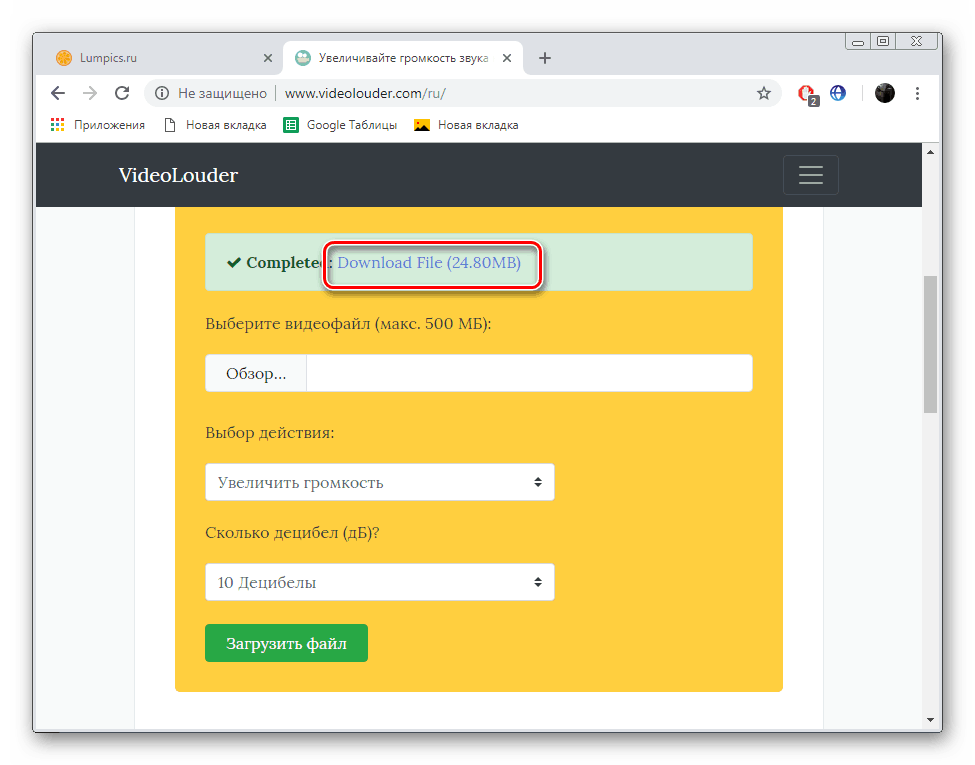The width and height of the screenshot is (975, 765).
Task: Switch to the Lumpics.ru tab
Action: click(165, 58)
